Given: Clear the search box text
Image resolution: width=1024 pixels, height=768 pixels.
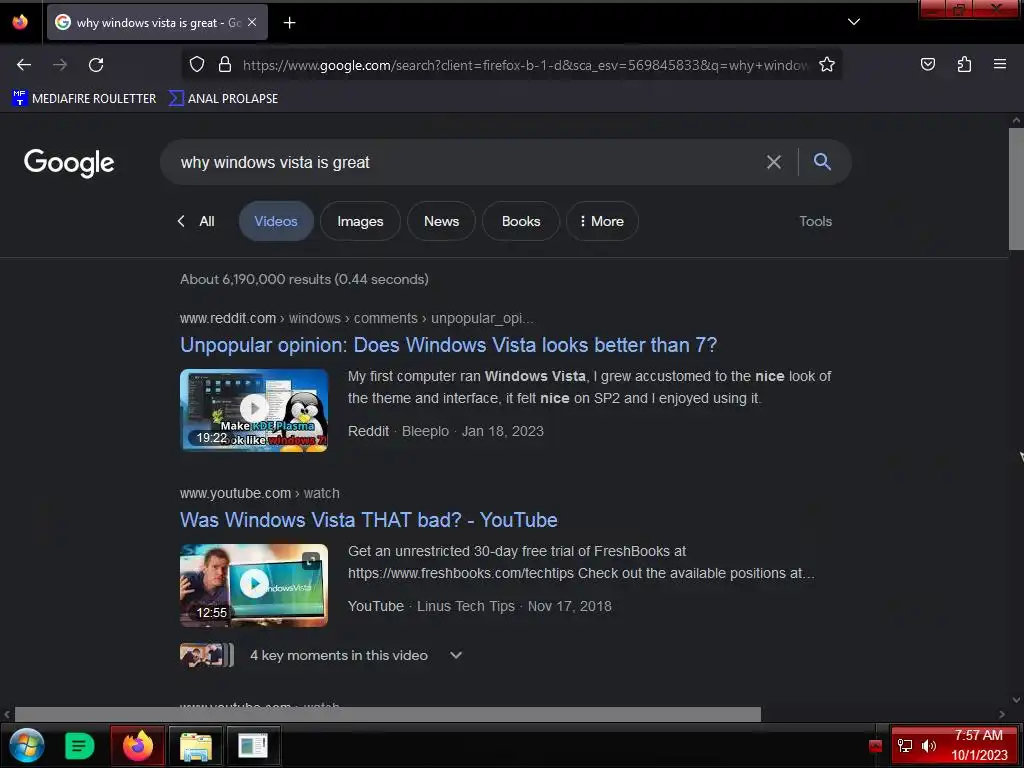Looking at the screenshot, I should (773, 162).
